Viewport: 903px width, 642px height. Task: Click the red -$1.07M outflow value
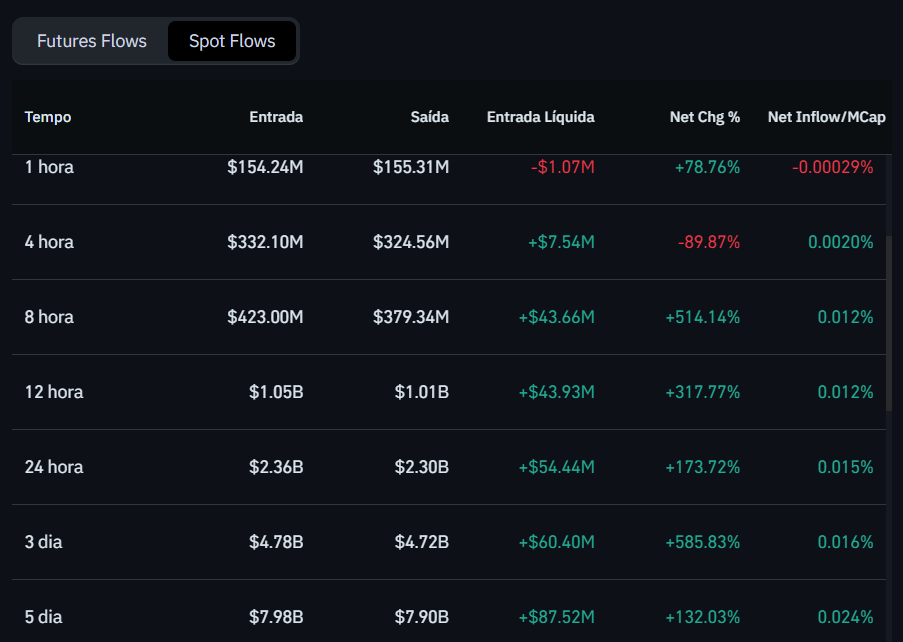(x=562, y=167)
